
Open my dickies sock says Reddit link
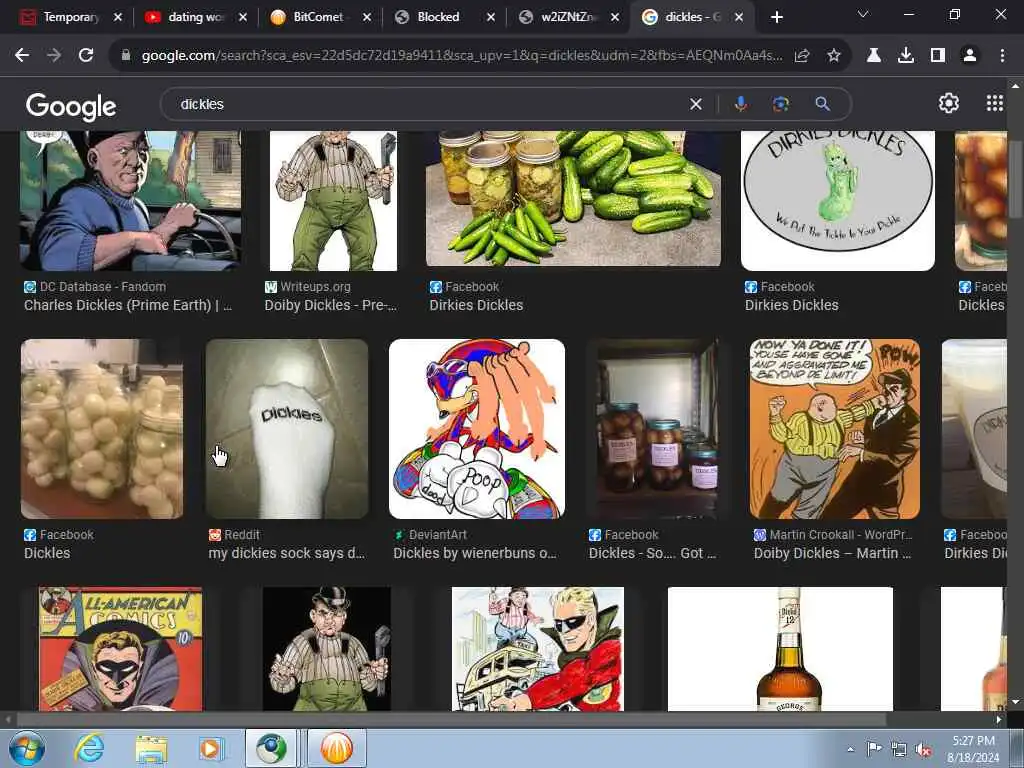[x=287, y=553]
